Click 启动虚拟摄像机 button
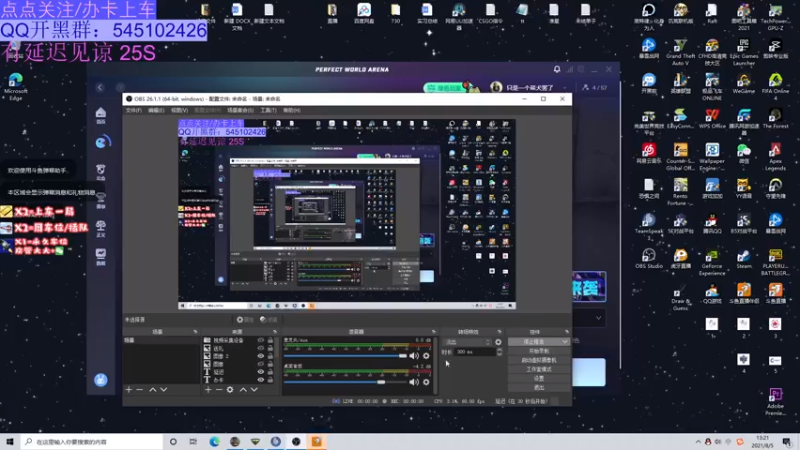Screen dimensions: 800x450 tap(539, 360)
